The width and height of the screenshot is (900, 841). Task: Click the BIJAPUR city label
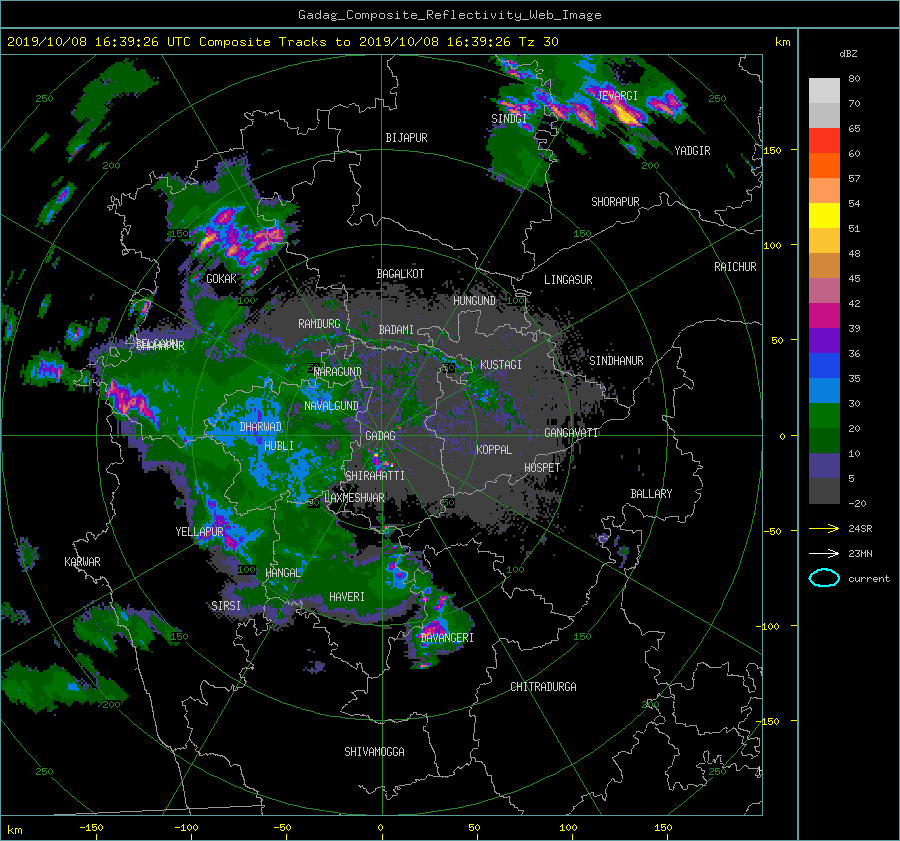(406, 138)
